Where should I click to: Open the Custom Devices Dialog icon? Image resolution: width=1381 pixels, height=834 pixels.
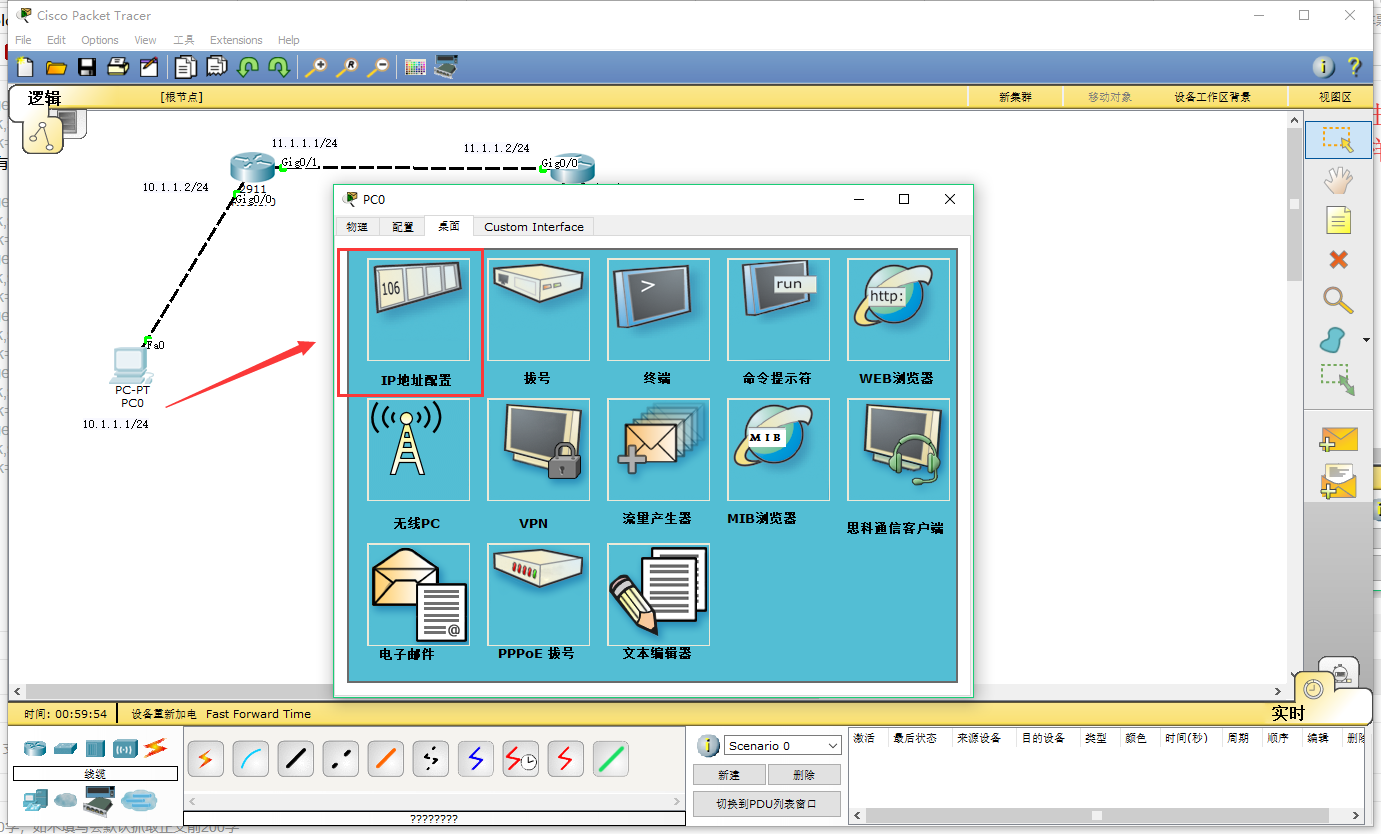(446, 67)
